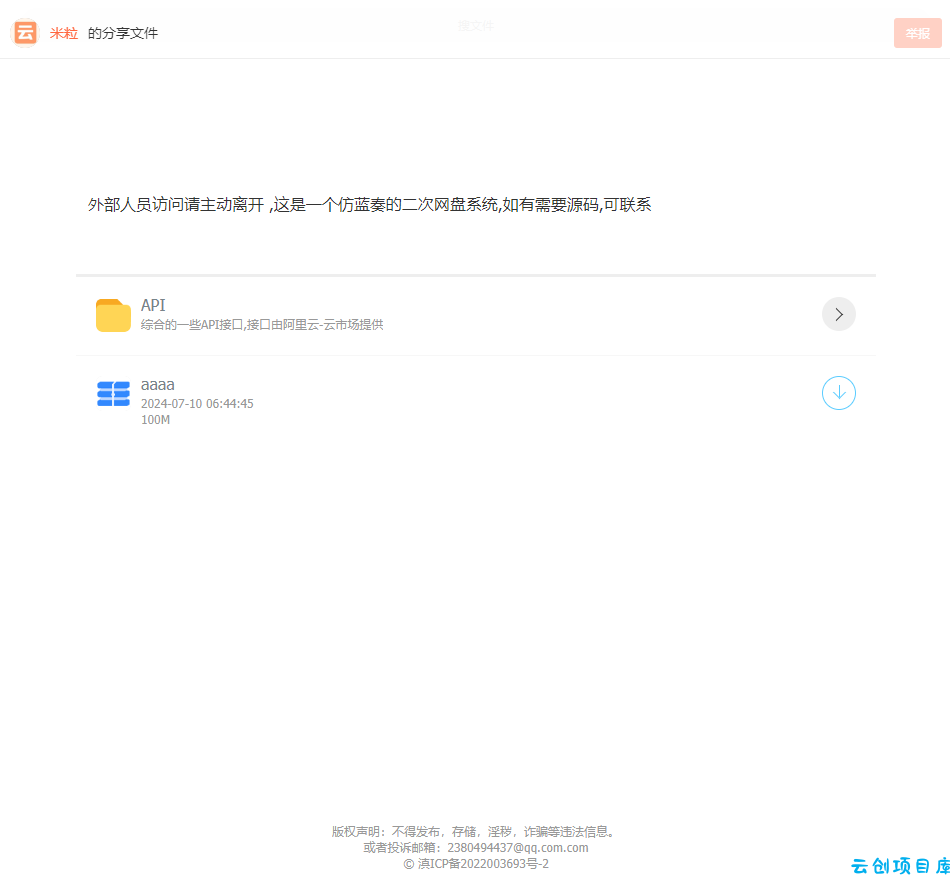The image size is (950, 891).
Task: Click the complaint email 2380494437@qq.com.com
Action: pyautogui.click(x=517, y=847)
